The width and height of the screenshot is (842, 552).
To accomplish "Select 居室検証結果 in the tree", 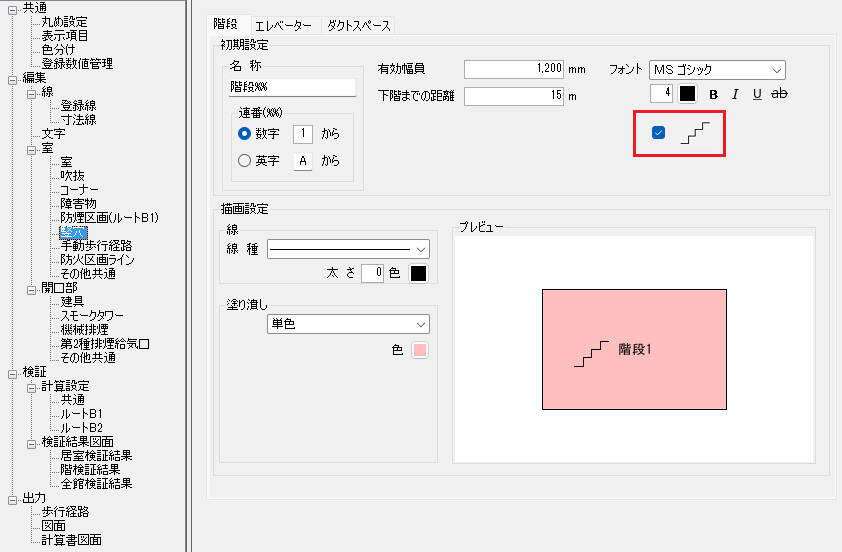I will [x=96, y=456].
